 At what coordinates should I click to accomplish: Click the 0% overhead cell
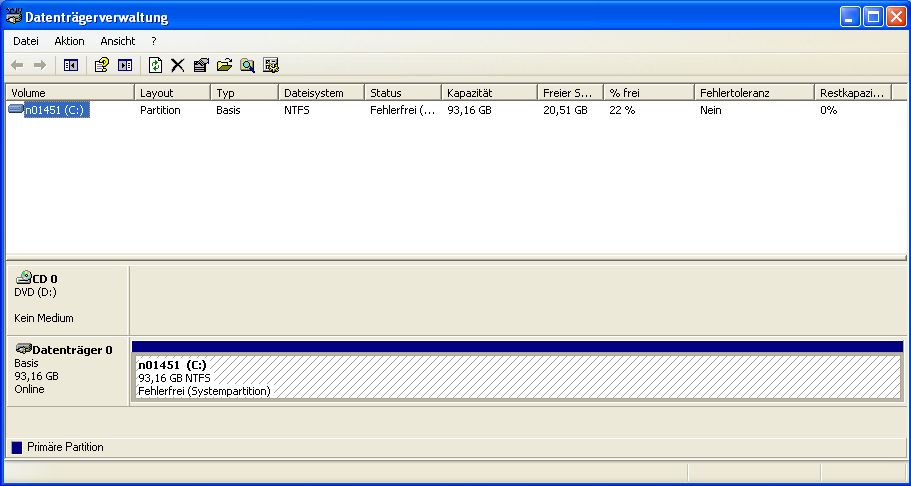click(x=828, y=110)
